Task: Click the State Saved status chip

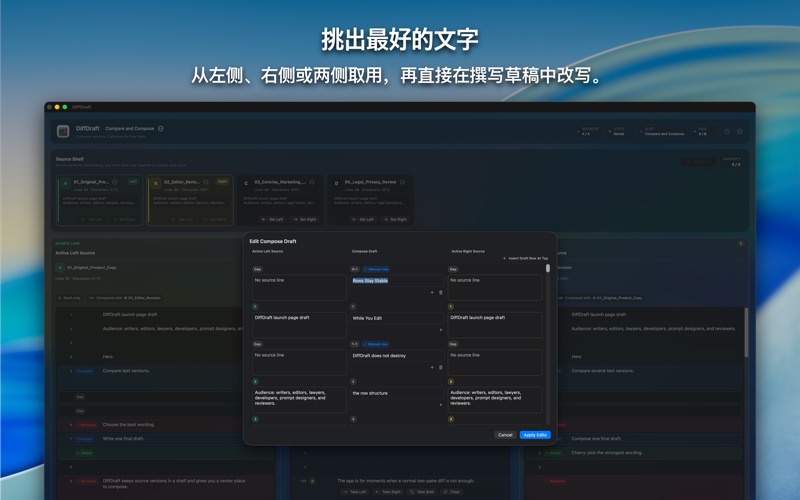Action: point(619,132)
